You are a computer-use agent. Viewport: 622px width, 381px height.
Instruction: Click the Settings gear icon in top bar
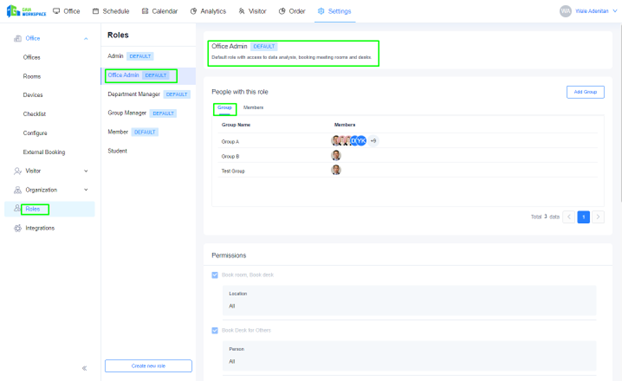[x=321, y=11]
